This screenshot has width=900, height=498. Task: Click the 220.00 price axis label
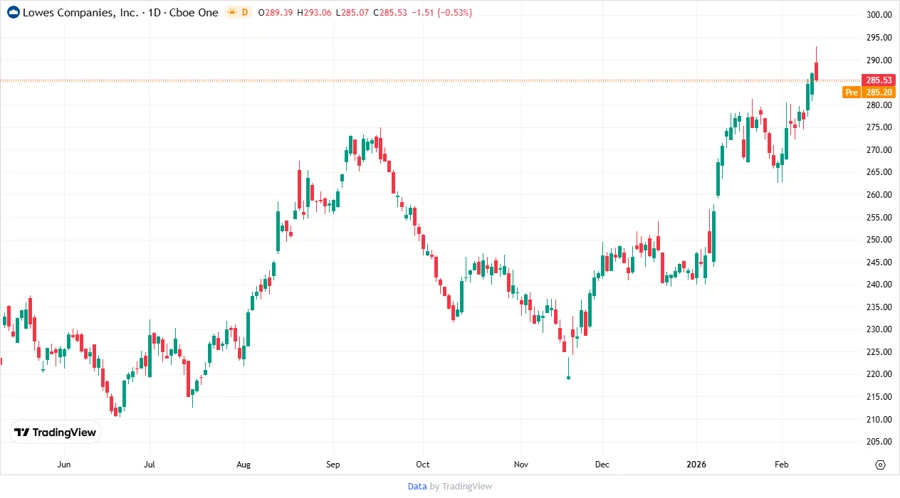(x=879, y=374)
